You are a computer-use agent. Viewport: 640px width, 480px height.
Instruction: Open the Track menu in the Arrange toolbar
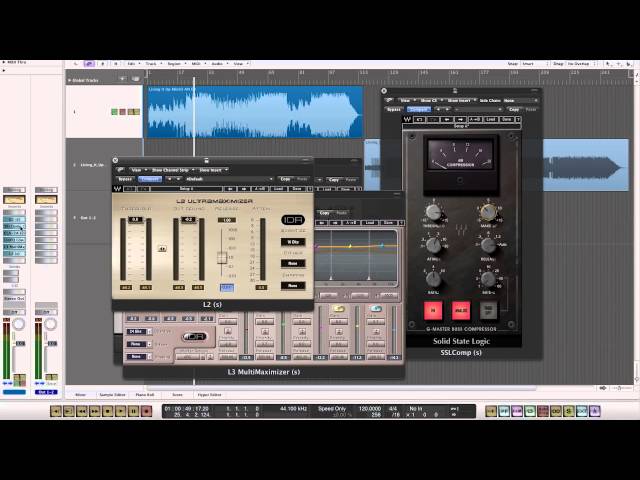coord(153,64)
